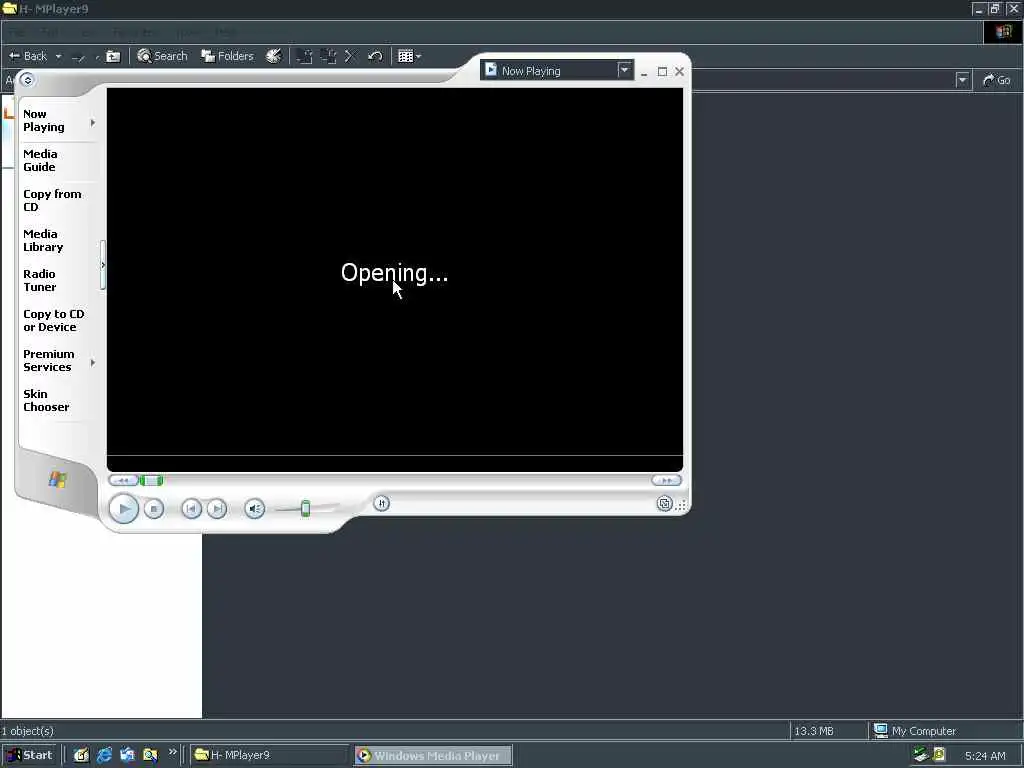Switch Media Player to skin mode
Screen dimensions: 1024x768
(664, 504)
